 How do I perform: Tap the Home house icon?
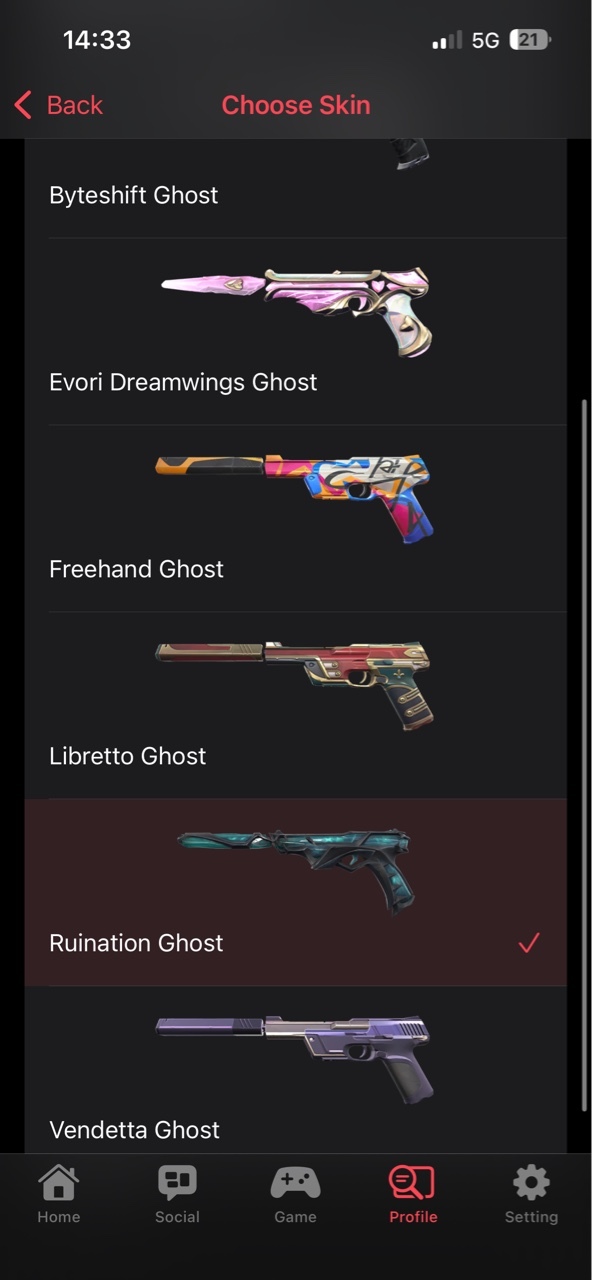[x=58, y=1184]
